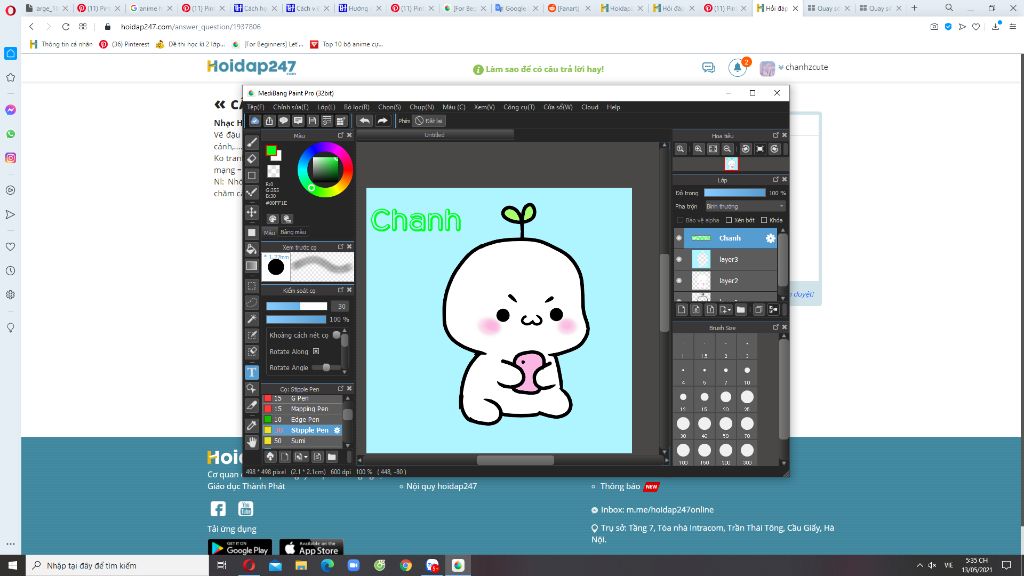Screen dimensions: 1024x576
Task: Open the Cloud menu
Action: click(x=590, y=107)
